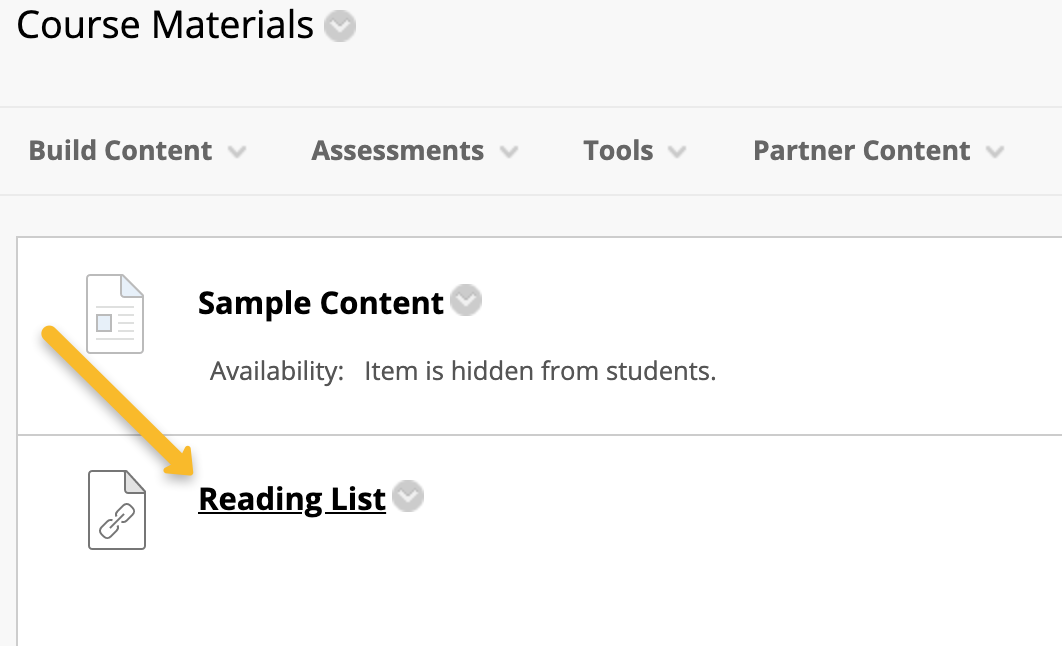Open the Tools menu
The width and height of the screenshot is (1062, 646).
618,151
